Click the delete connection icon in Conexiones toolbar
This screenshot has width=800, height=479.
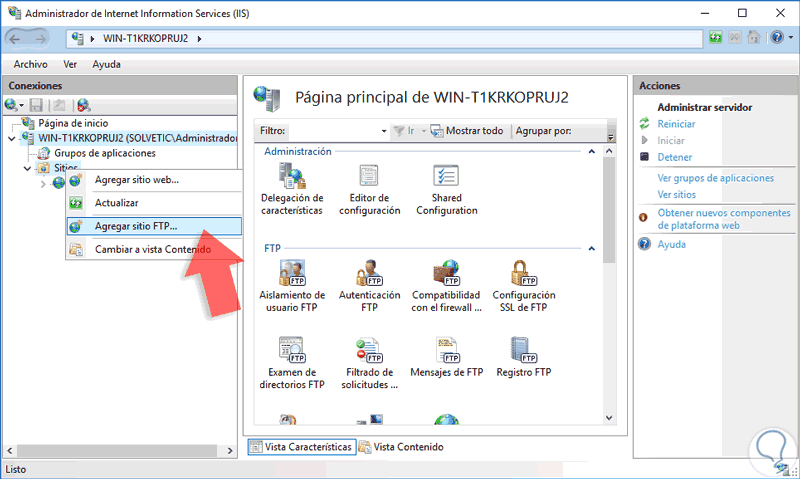coord(84,105)
